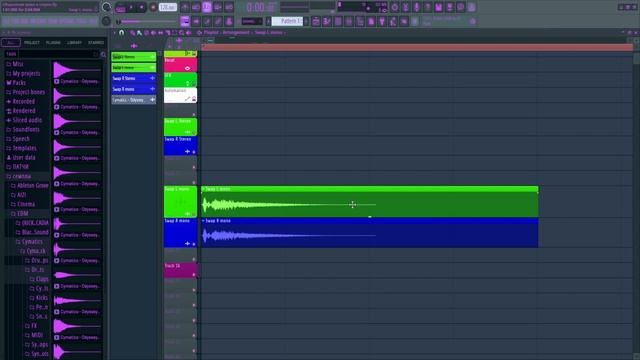640x360 pixels.
Task: Click the tempo field showing 128
Action: [167, 7]
